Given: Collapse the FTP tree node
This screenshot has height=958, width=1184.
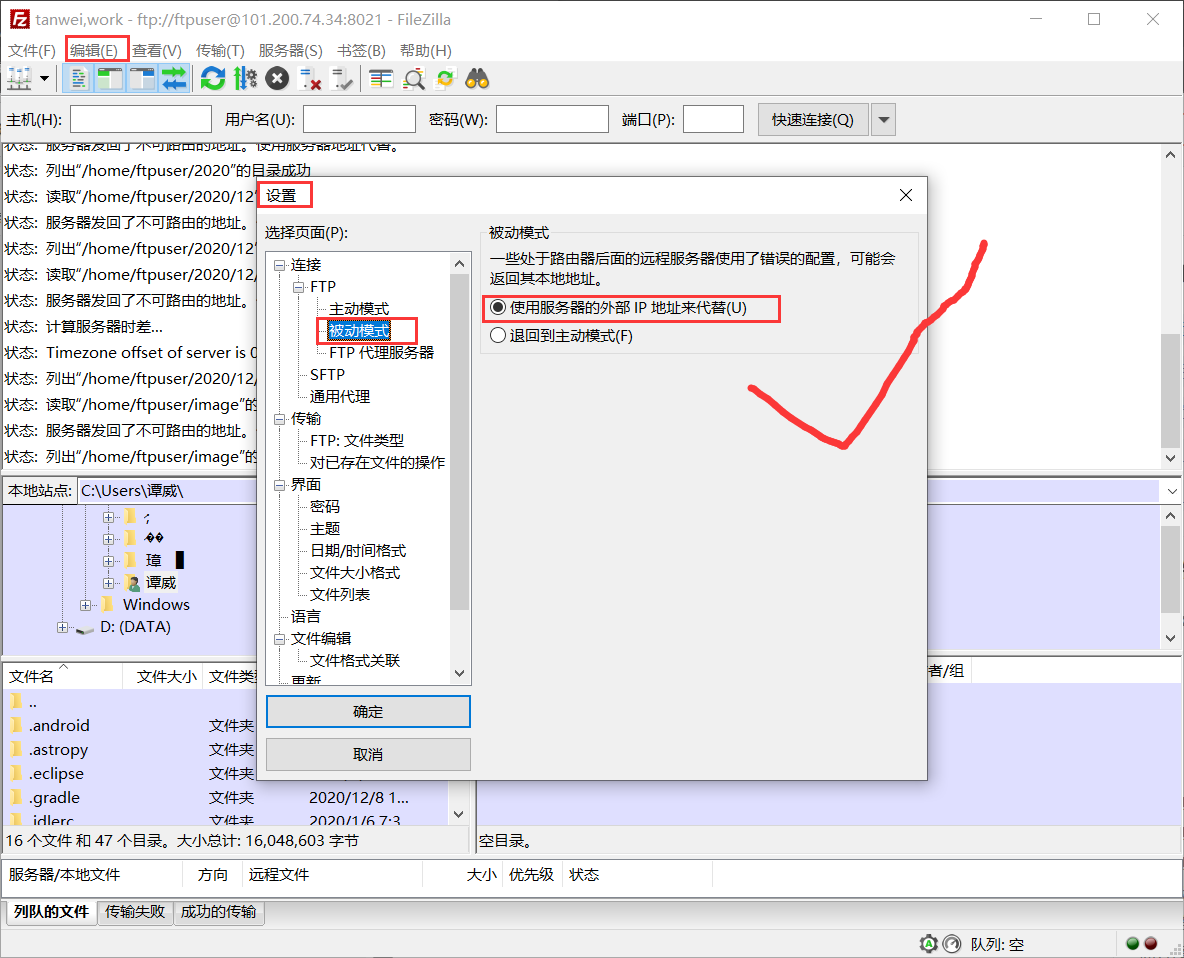Looking at the screenshot, I should [299, 287].
